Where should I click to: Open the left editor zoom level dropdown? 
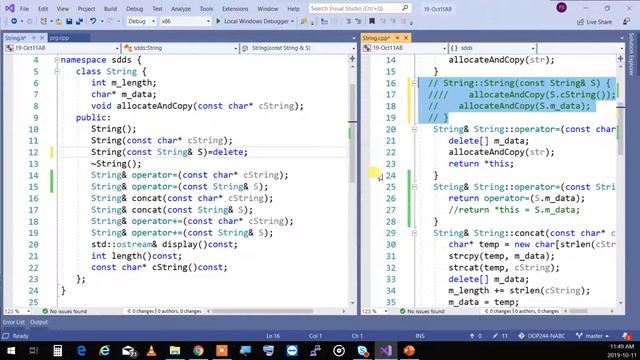[x=17, y=311]
